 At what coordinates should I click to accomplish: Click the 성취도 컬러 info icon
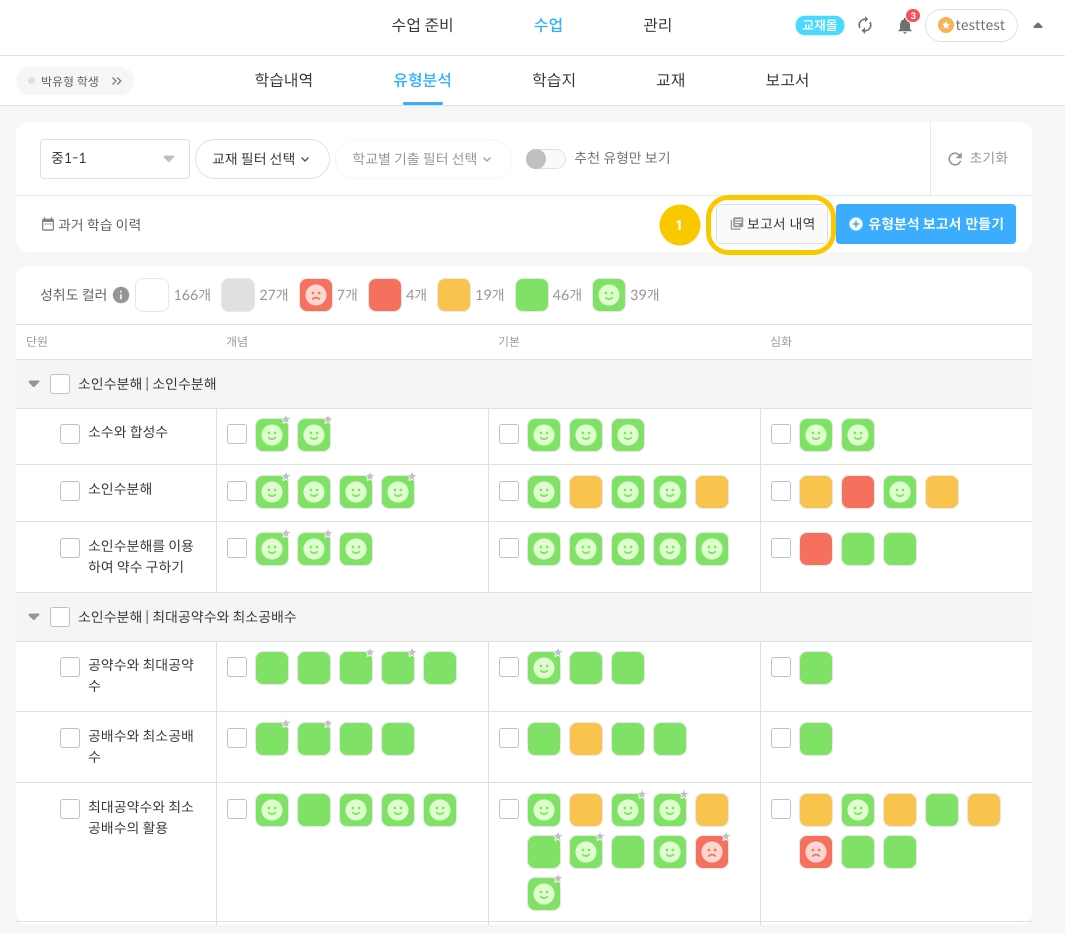pyautogui.click(x=121, y=295)
